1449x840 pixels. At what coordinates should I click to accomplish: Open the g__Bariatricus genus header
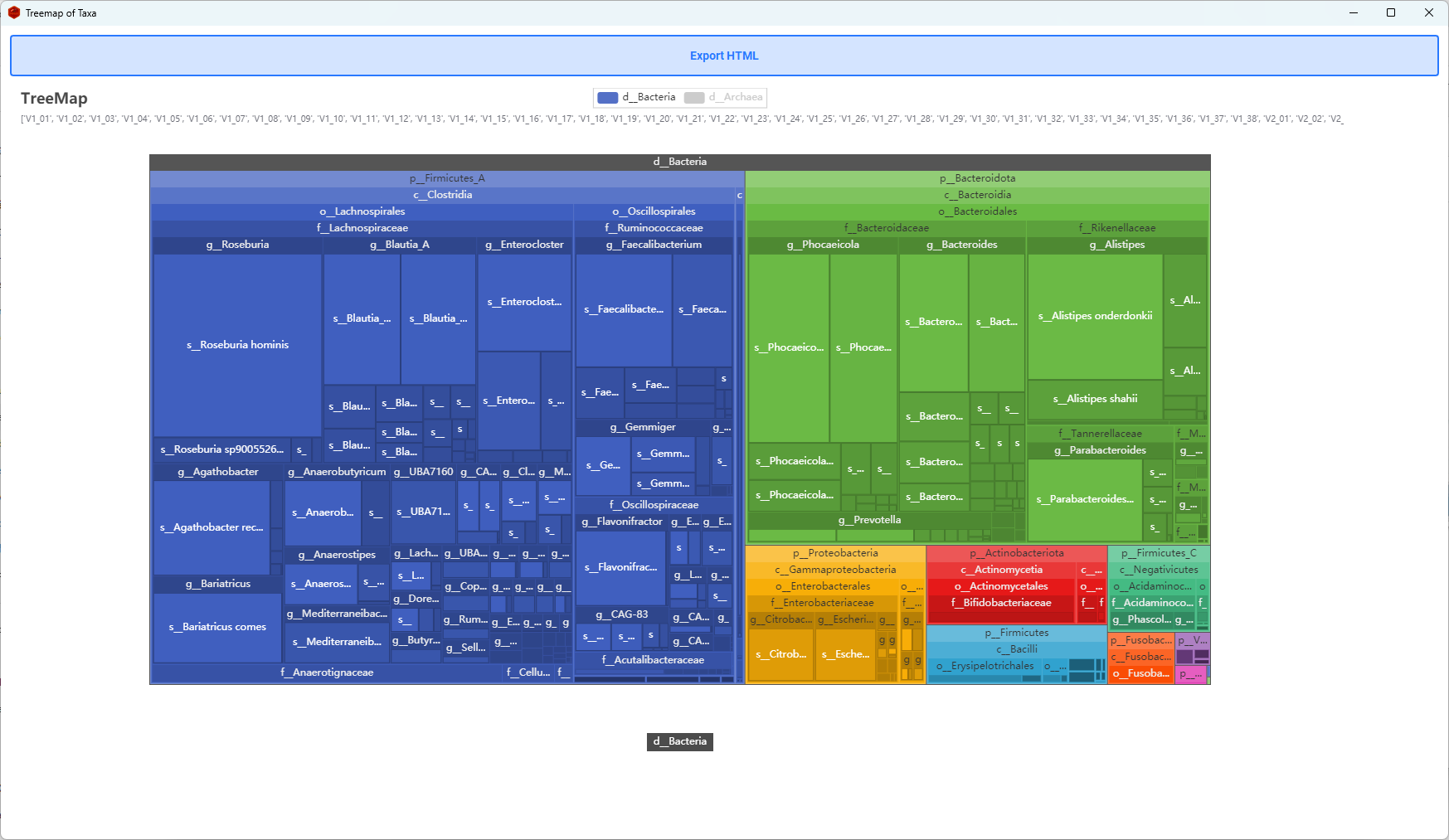218,584
